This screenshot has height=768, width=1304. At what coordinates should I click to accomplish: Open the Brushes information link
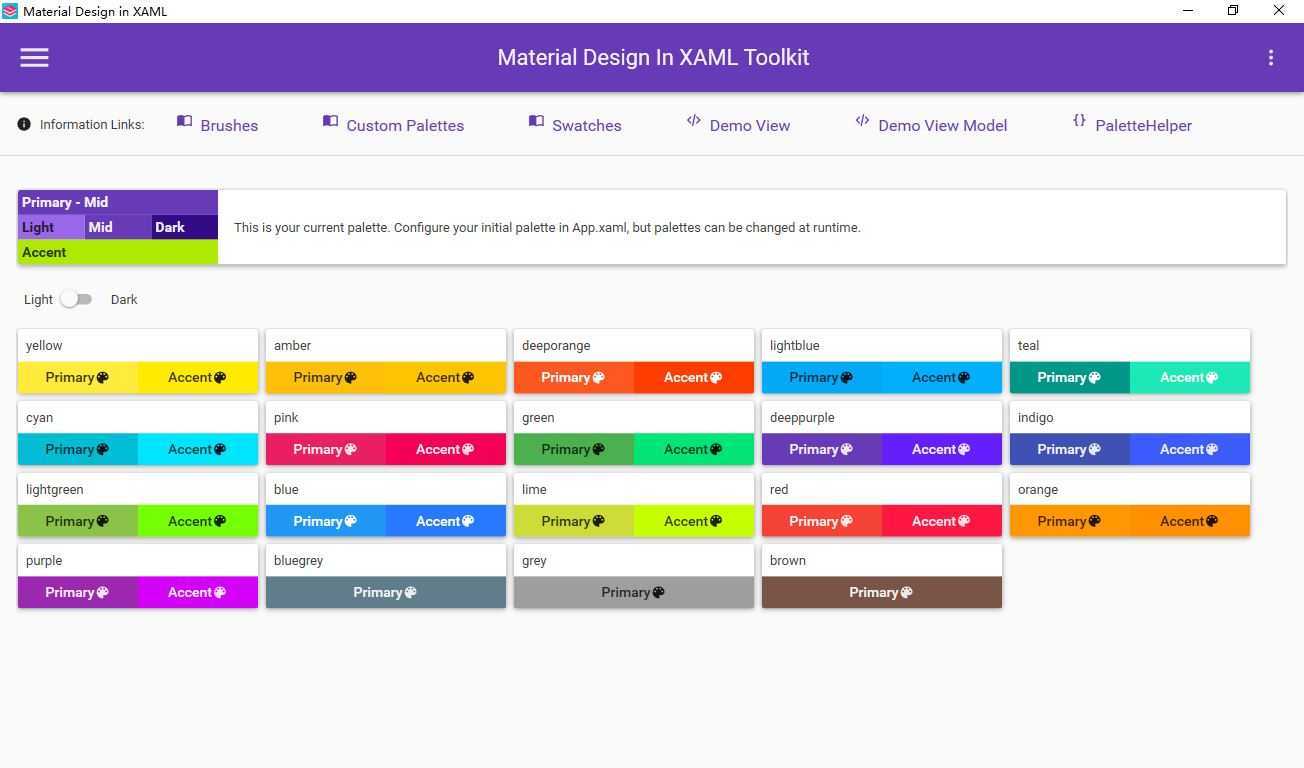pyautogui.click(x=229, y=125)
